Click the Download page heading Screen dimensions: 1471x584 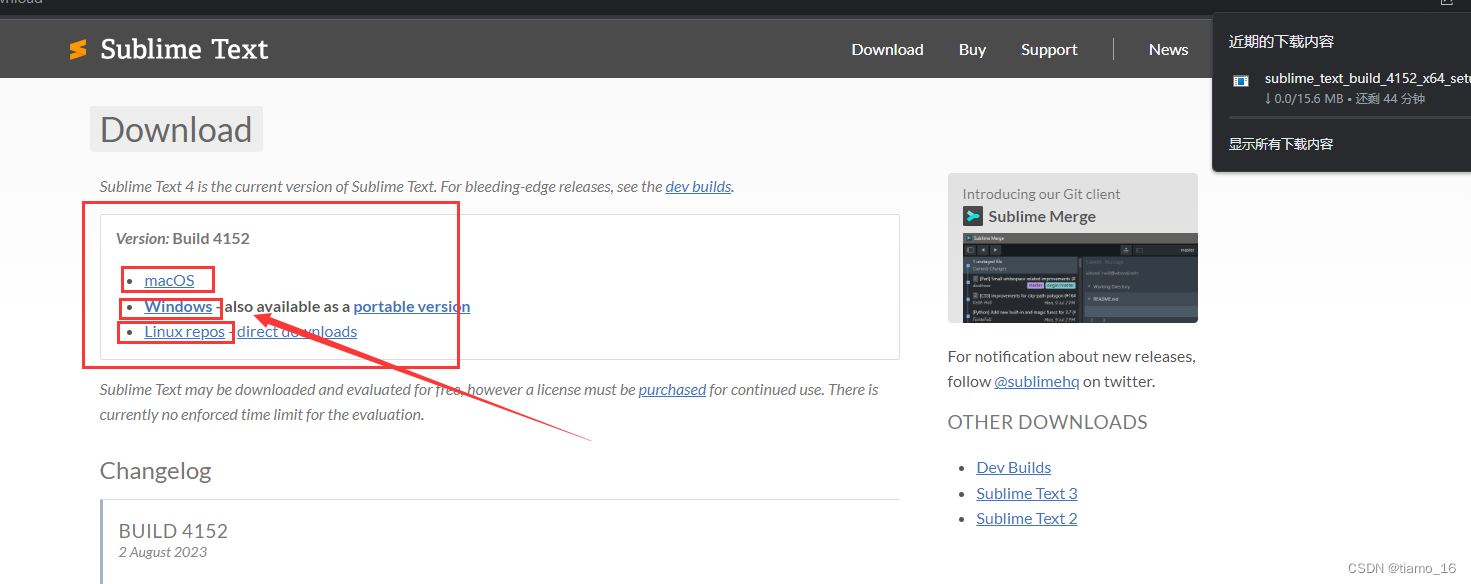pyautogui.click(x=176, y=129)
